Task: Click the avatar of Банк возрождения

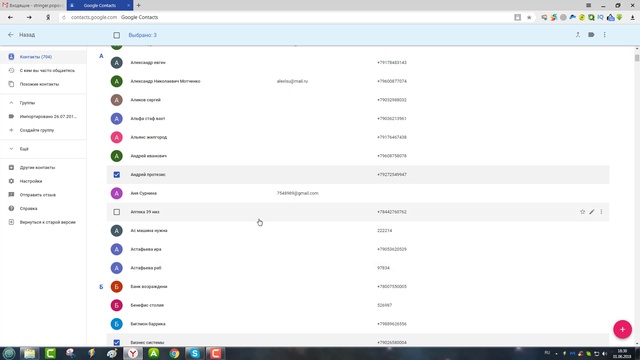Action: coord(116,287)
